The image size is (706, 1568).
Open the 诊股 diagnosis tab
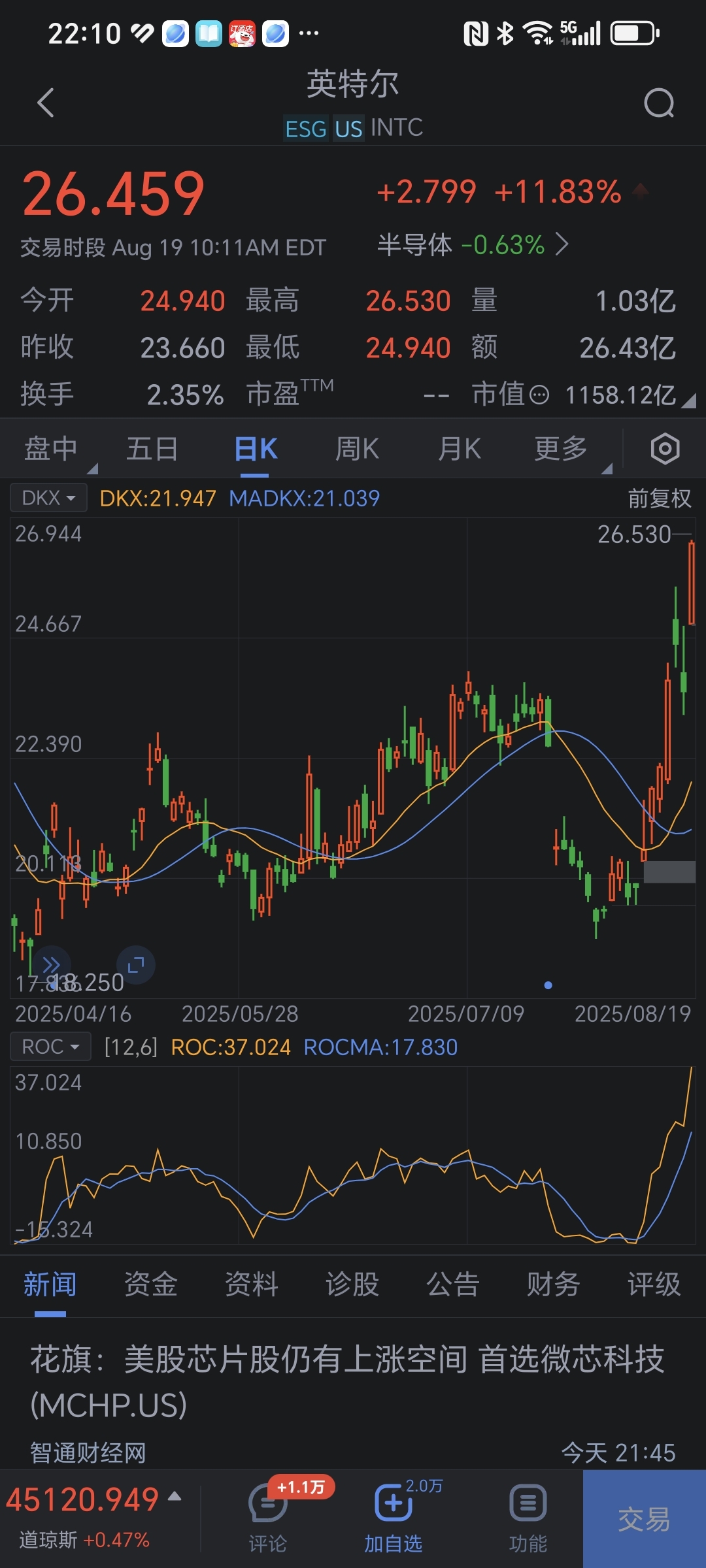(x=352, y=1284)
